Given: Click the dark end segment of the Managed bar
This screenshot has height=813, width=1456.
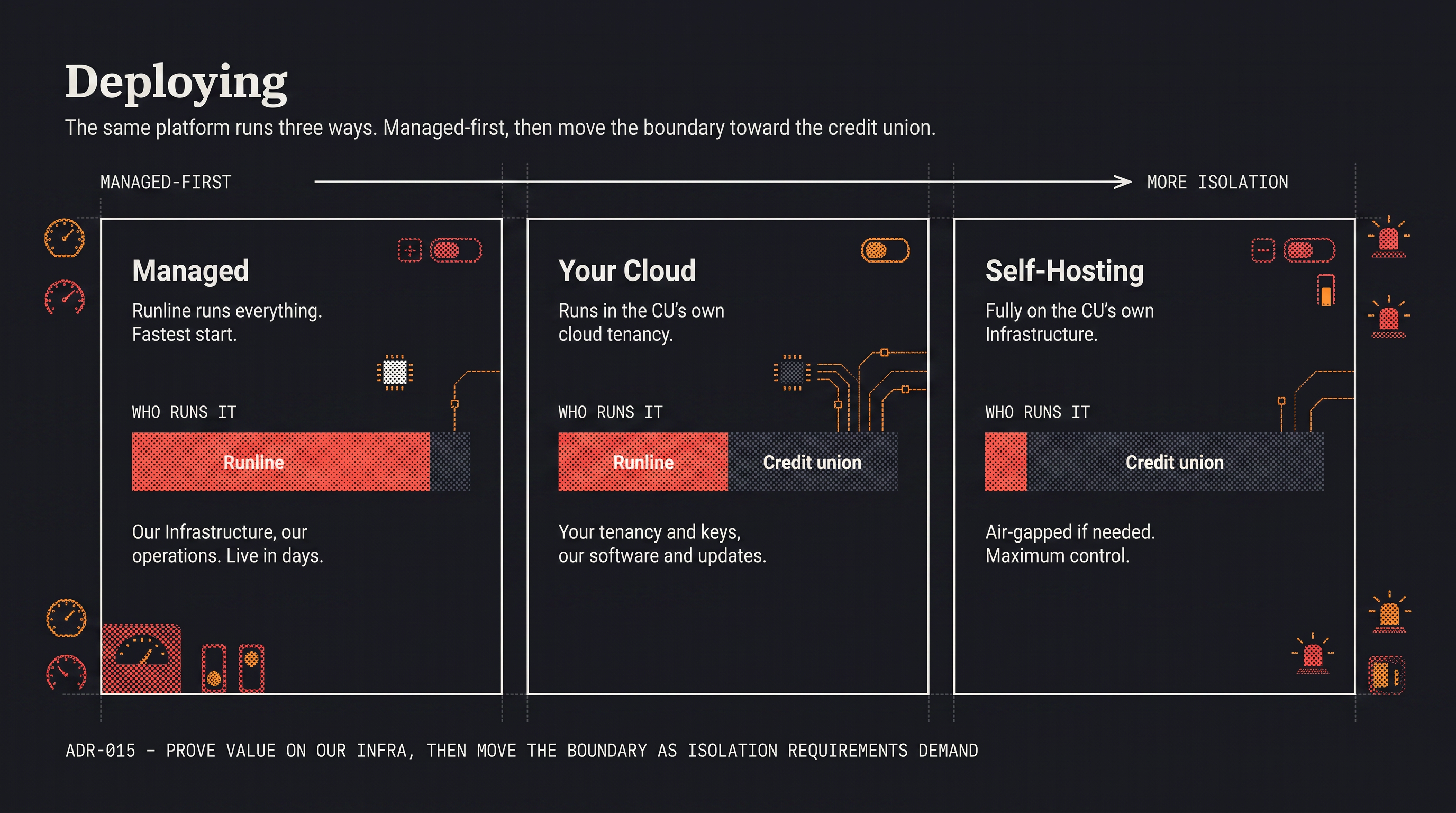Looking at the screenshot, I should tap(450, 462).
